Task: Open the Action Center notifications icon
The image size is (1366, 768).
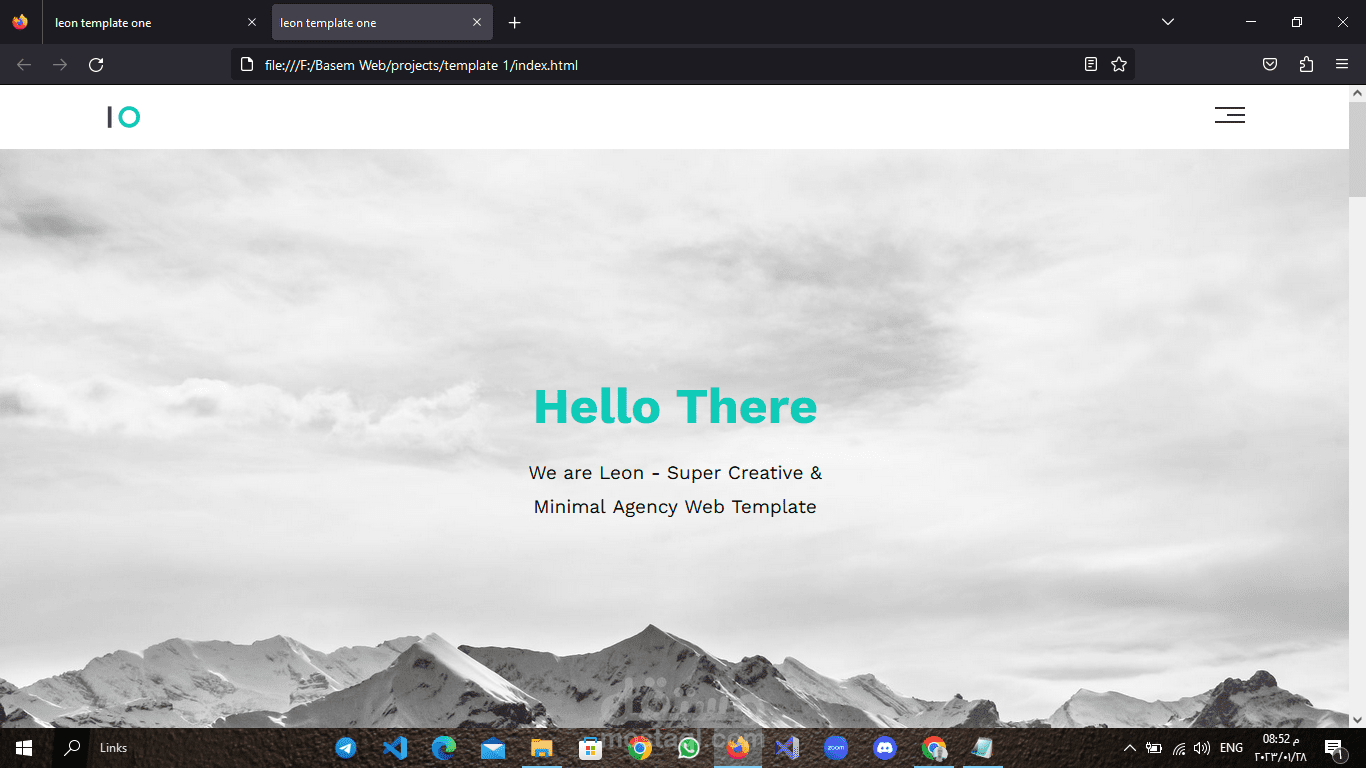Action: click(1334, 748)
